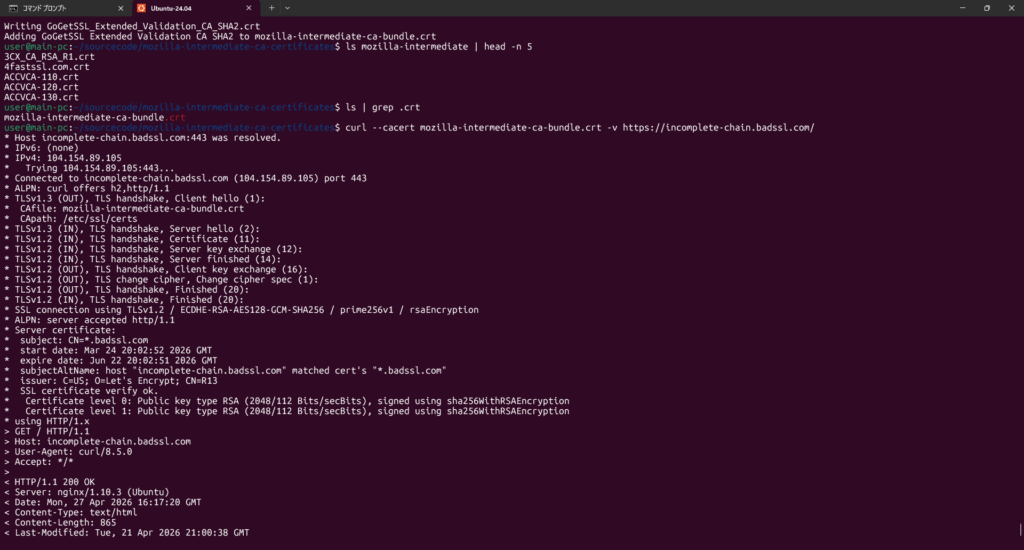The height and width of the screenshot is (550, 1024).
Task: Close the コマンド プロンプト tab
Action: (120, 7)
